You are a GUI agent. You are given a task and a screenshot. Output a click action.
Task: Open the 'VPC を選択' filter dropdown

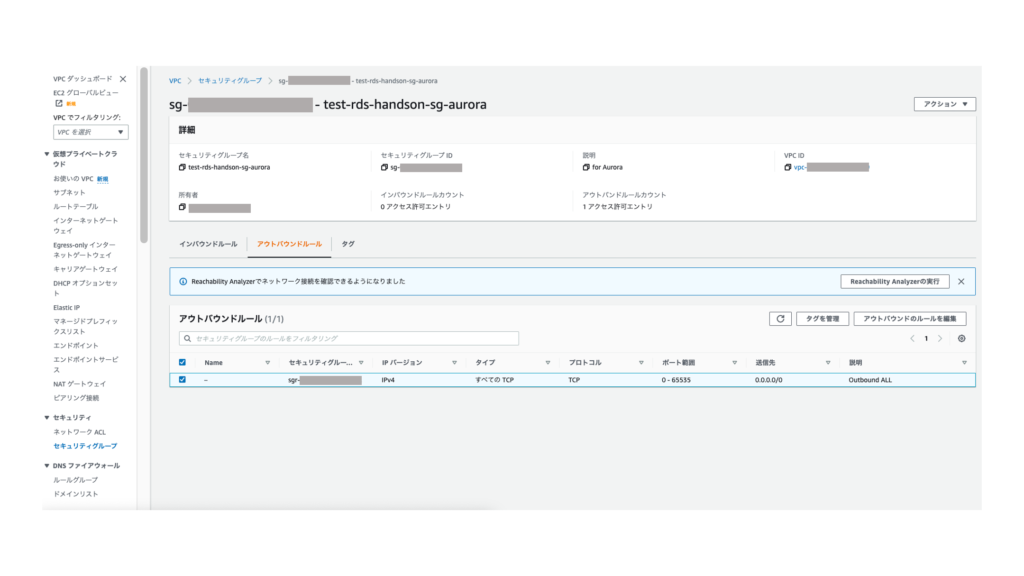(x=91, y=132)
